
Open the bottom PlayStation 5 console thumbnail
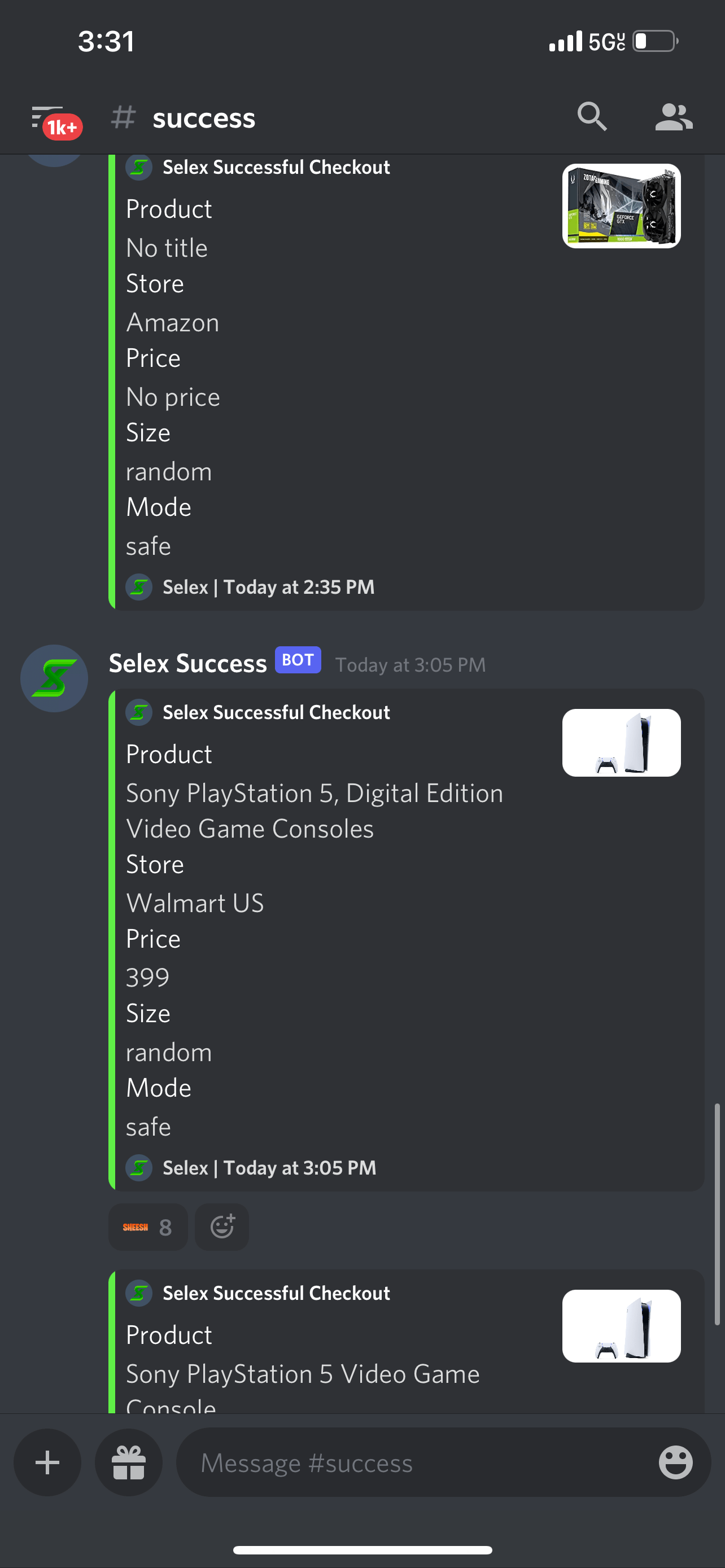pyautogui.click(x=621, y=1326)
